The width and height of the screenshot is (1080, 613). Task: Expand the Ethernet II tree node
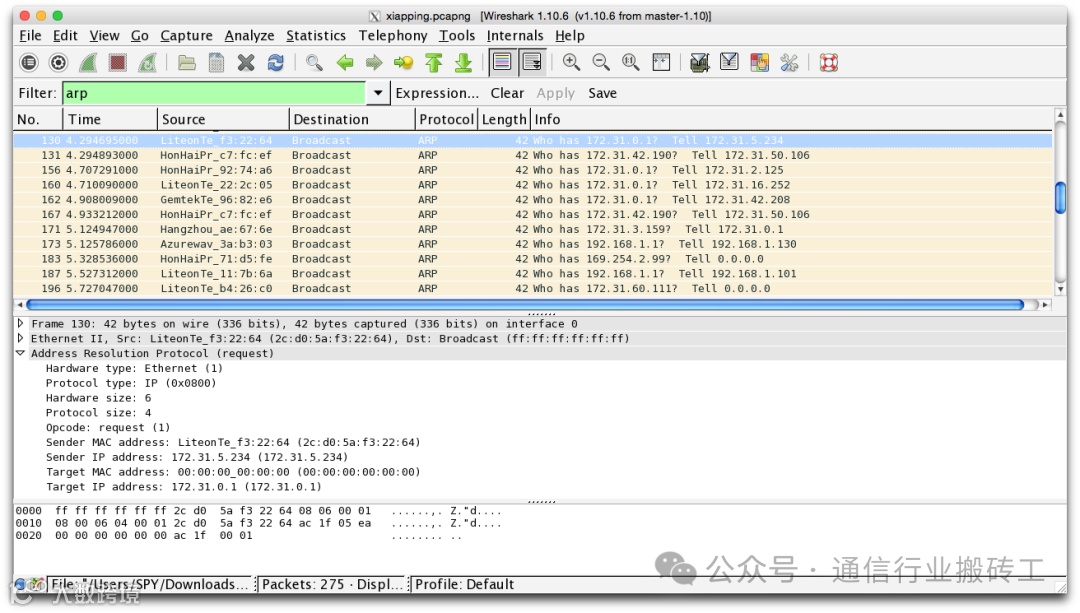click(20, 338)
